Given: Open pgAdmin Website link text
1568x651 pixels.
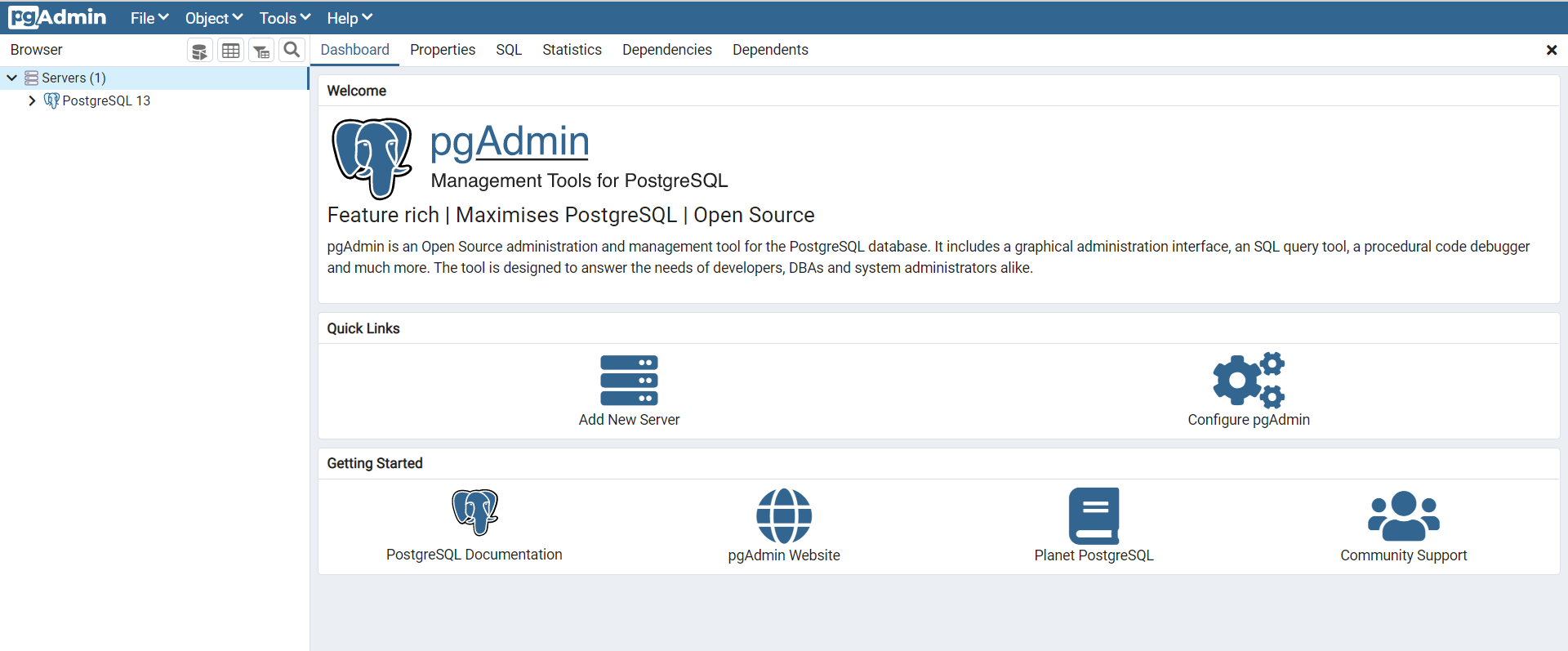Looking at the screenshot, I should pos(784,555).
